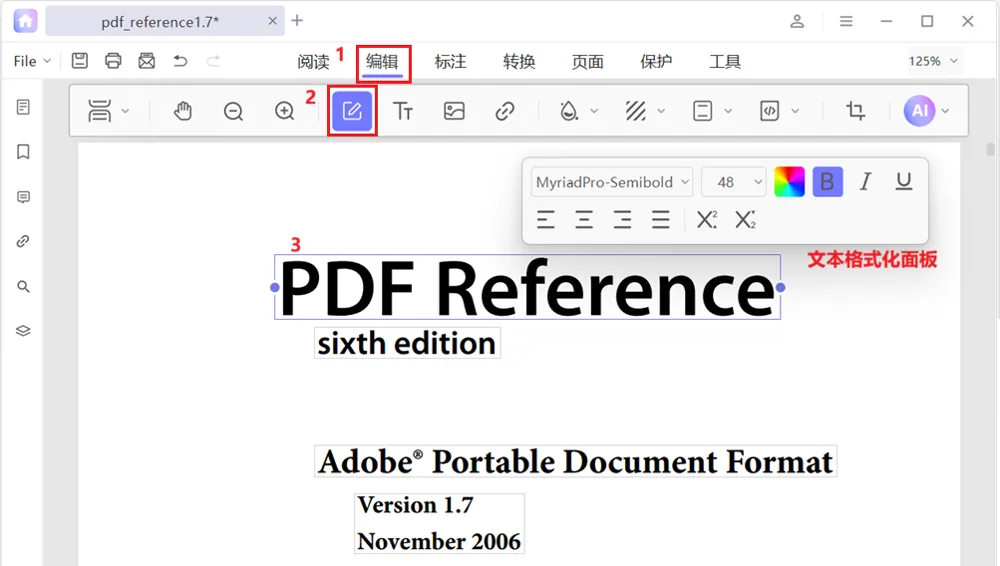
Task: Select the add link tool
Action: pyautogui.click(x=505, y=111)
